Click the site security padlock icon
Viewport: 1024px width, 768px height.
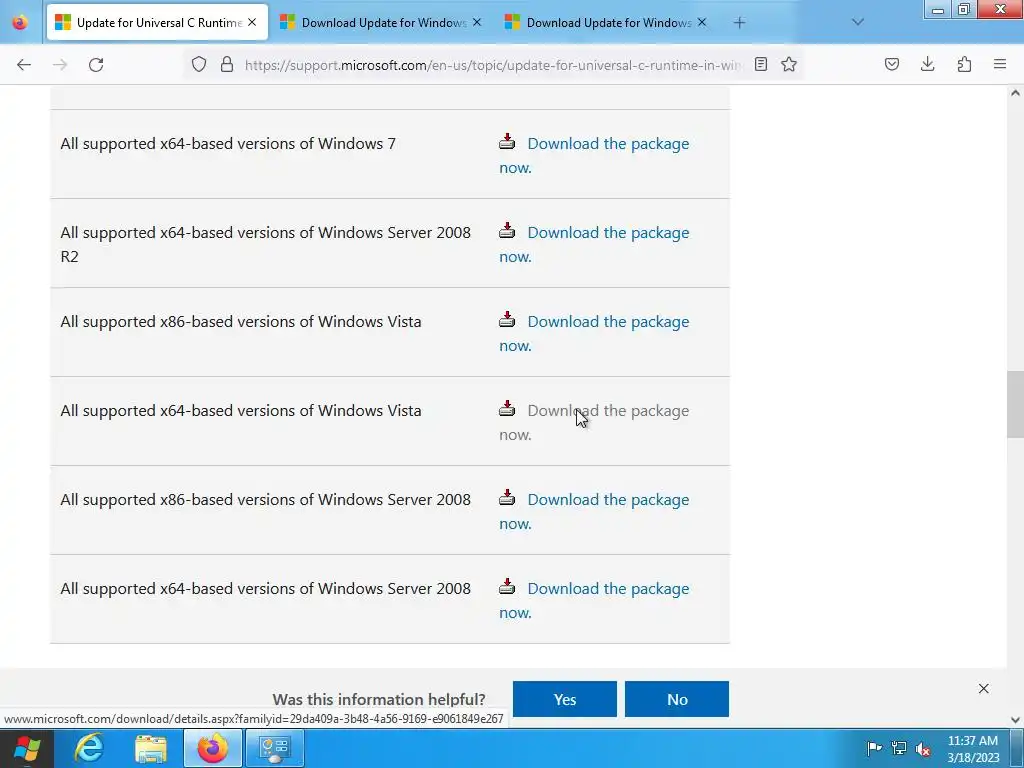pyautogui.click(x=227, y=64)
